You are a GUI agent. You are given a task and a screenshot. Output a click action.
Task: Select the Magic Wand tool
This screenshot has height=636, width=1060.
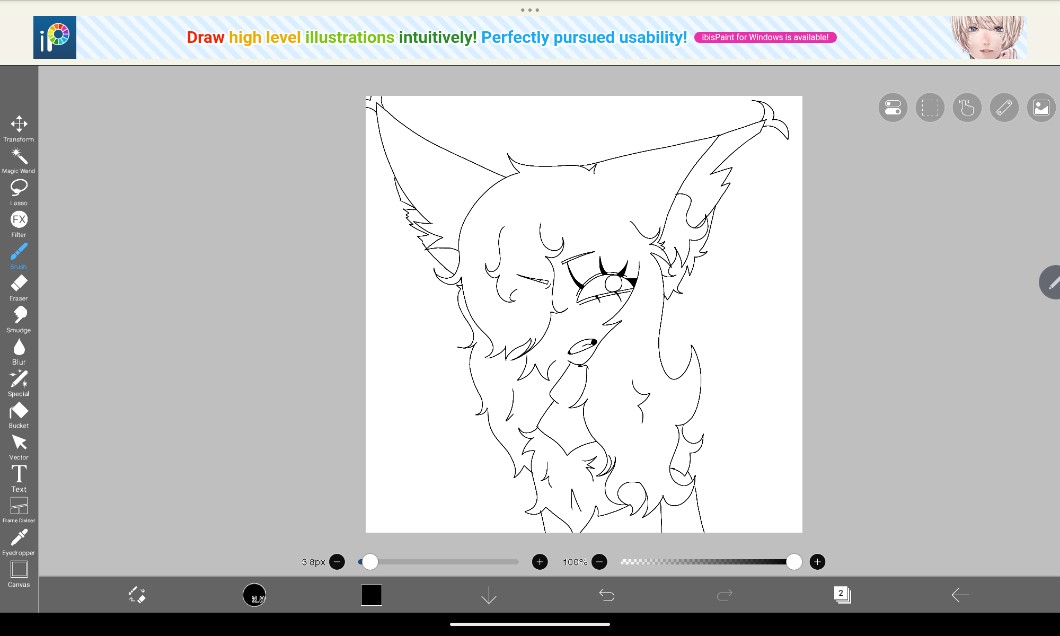coord(19,158)
